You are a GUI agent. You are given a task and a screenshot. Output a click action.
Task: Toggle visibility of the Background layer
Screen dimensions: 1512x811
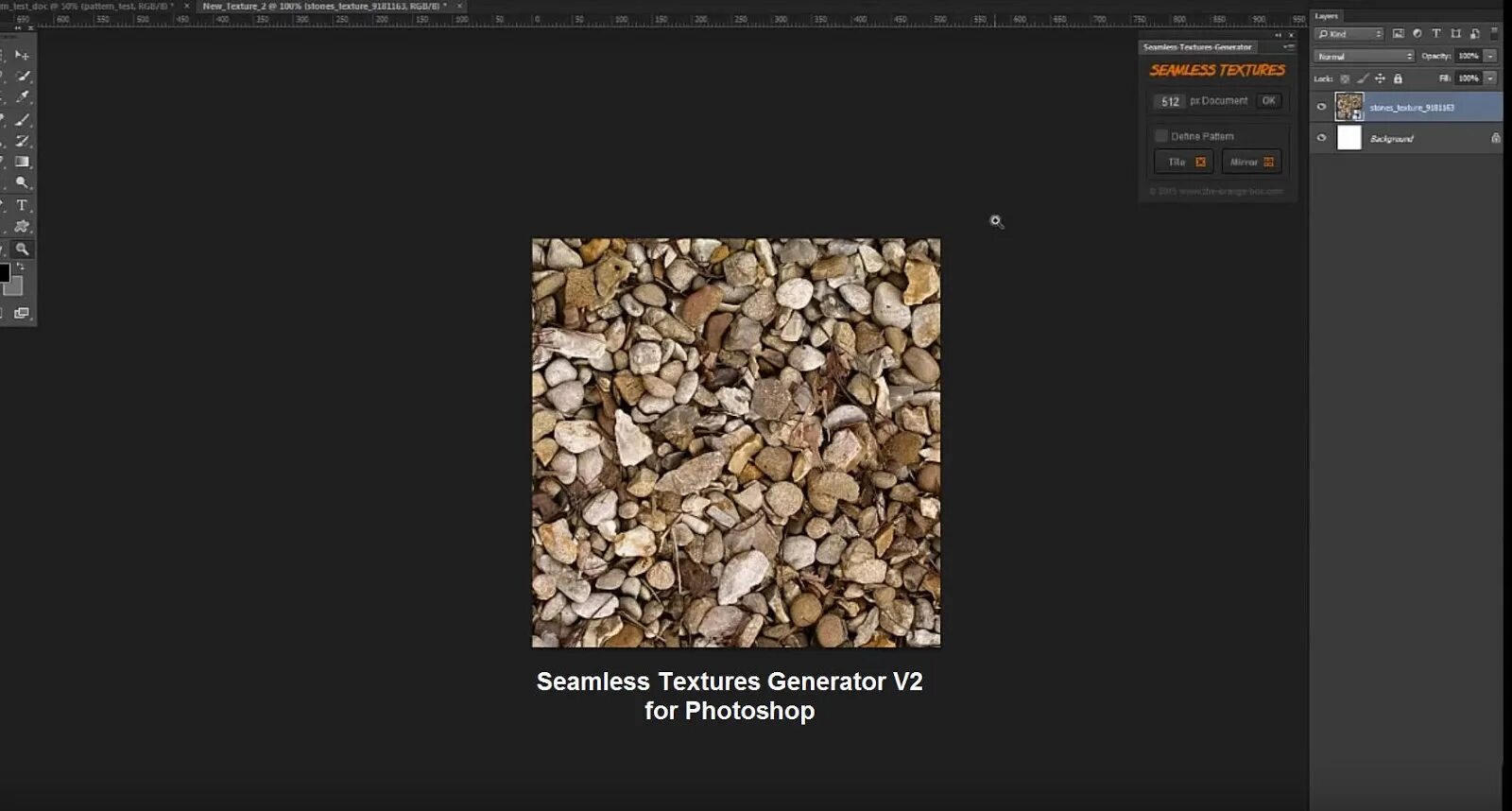(x=1321, y=138)
